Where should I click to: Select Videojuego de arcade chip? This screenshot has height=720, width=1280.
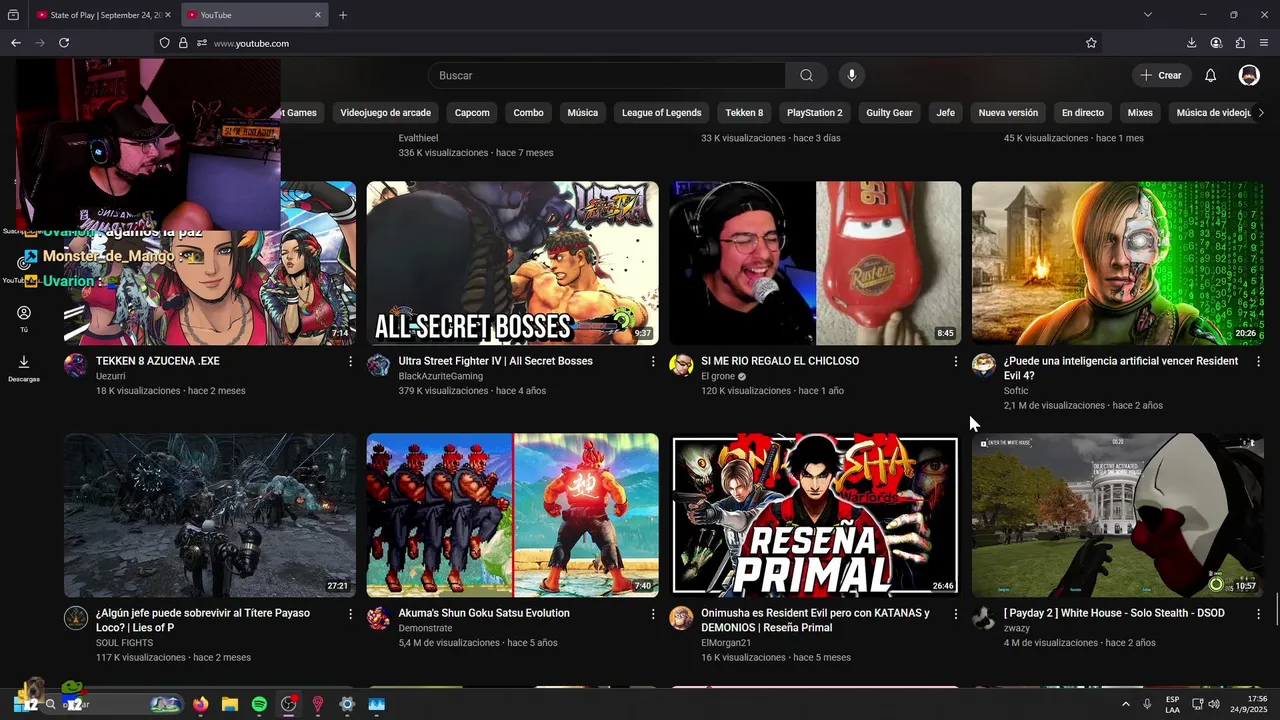(385, 113)
